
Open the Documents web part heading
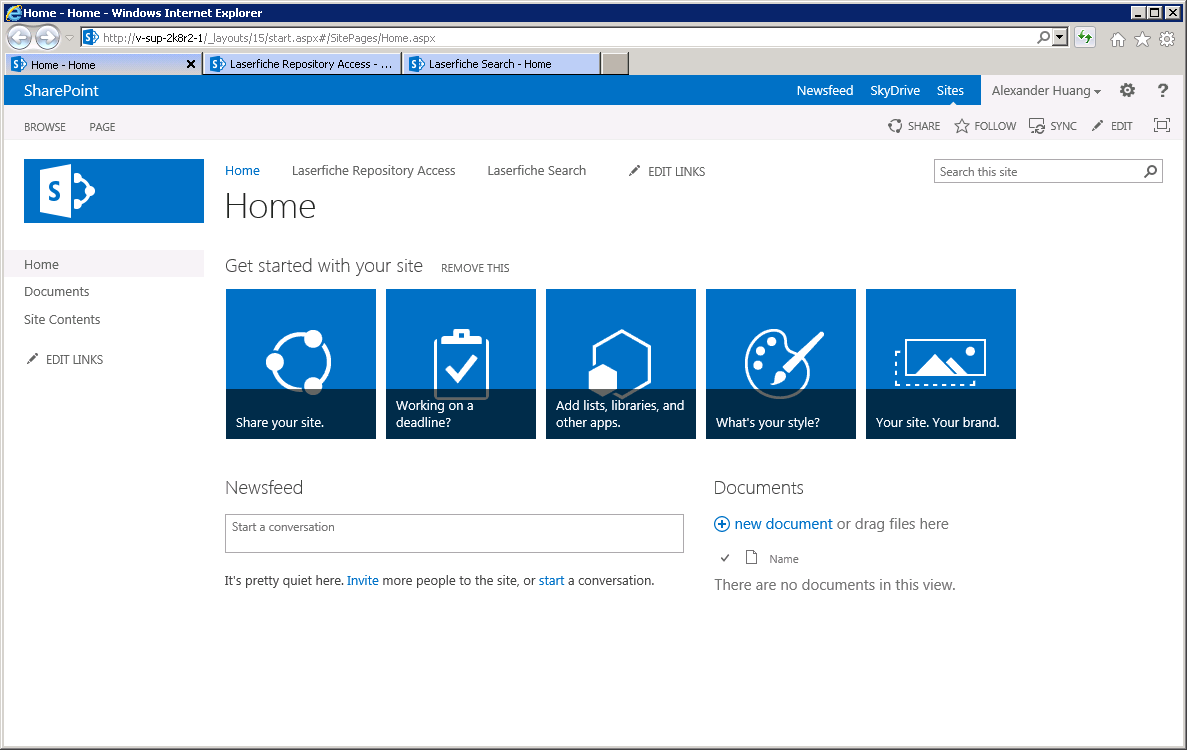pyautogui.click(x=759, y=487)
